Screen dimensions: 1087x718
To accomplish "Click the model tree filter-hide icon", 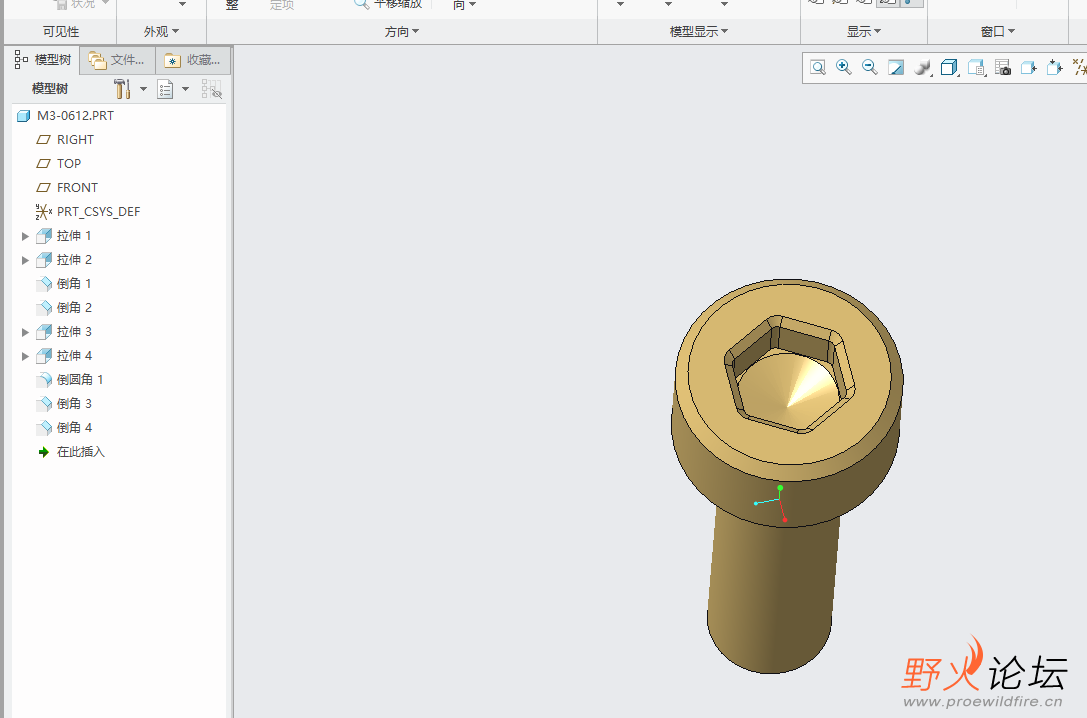I will (211, 89).
